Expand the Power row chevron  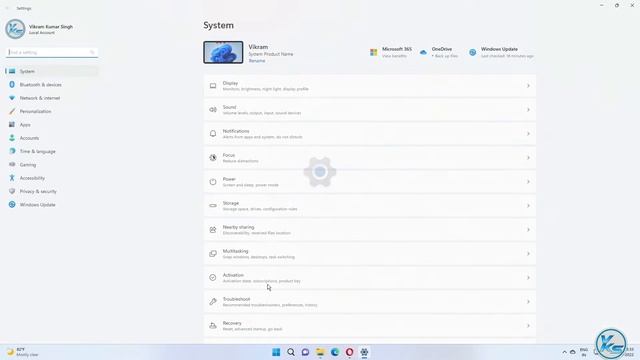click(528, 182)
